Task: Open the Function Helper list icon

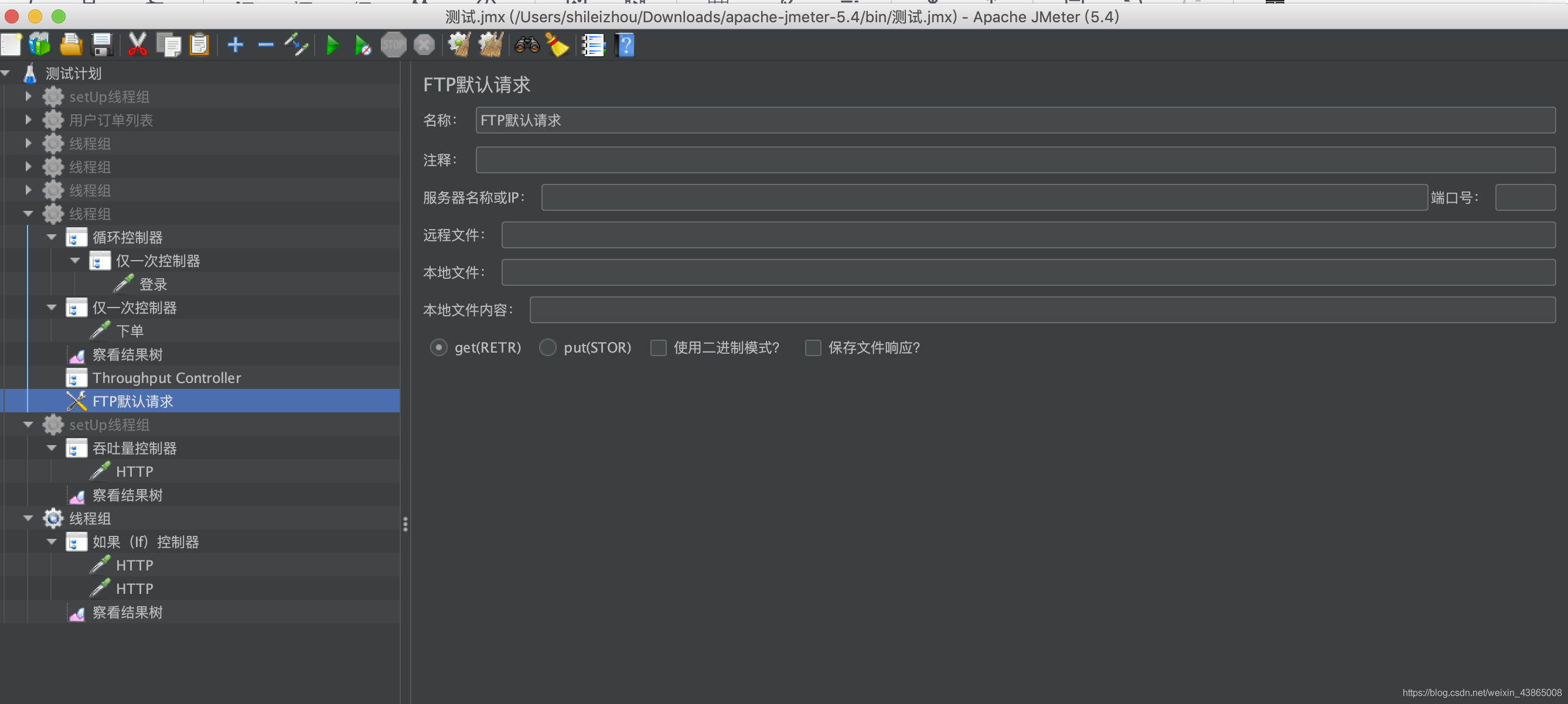Action: tap(592, 45)
